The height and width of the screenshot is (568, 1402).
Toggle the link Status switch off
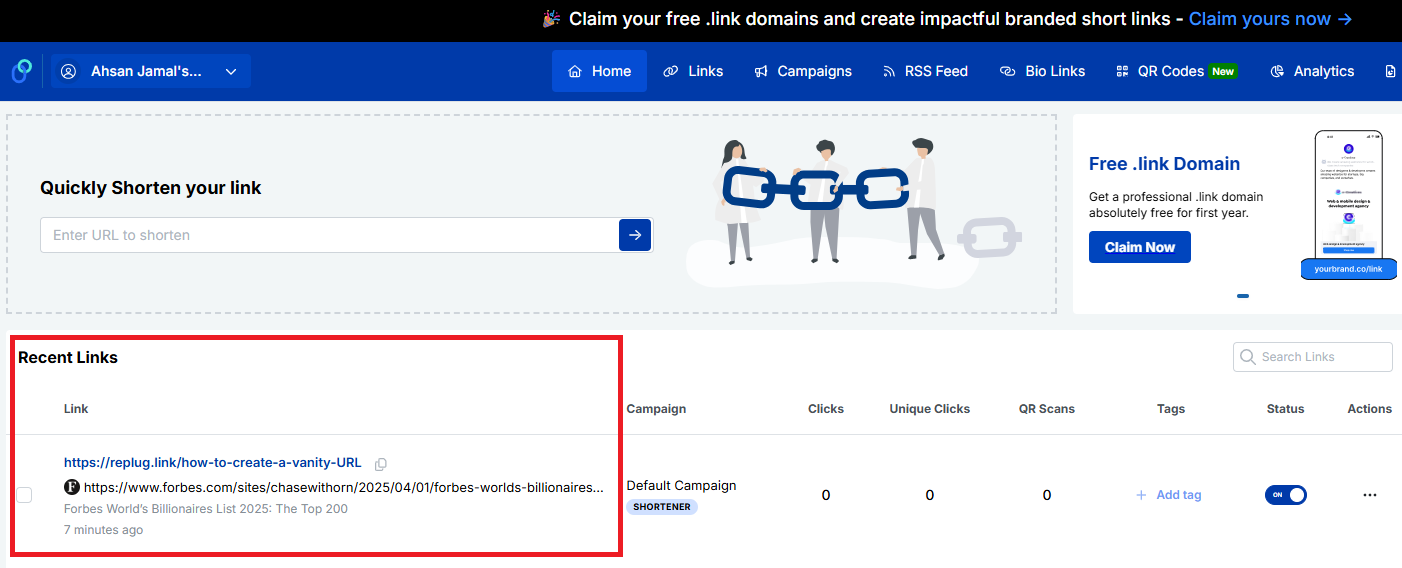(1286, 495)
